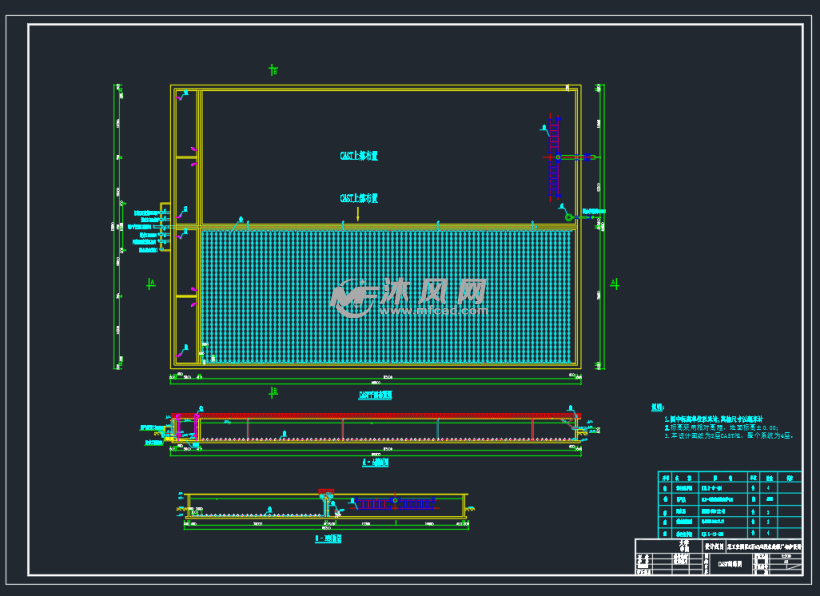Viewport: 820px width, 596px height.
Task: Click the watermark logo at the drawing center
Action: [408, 294]
